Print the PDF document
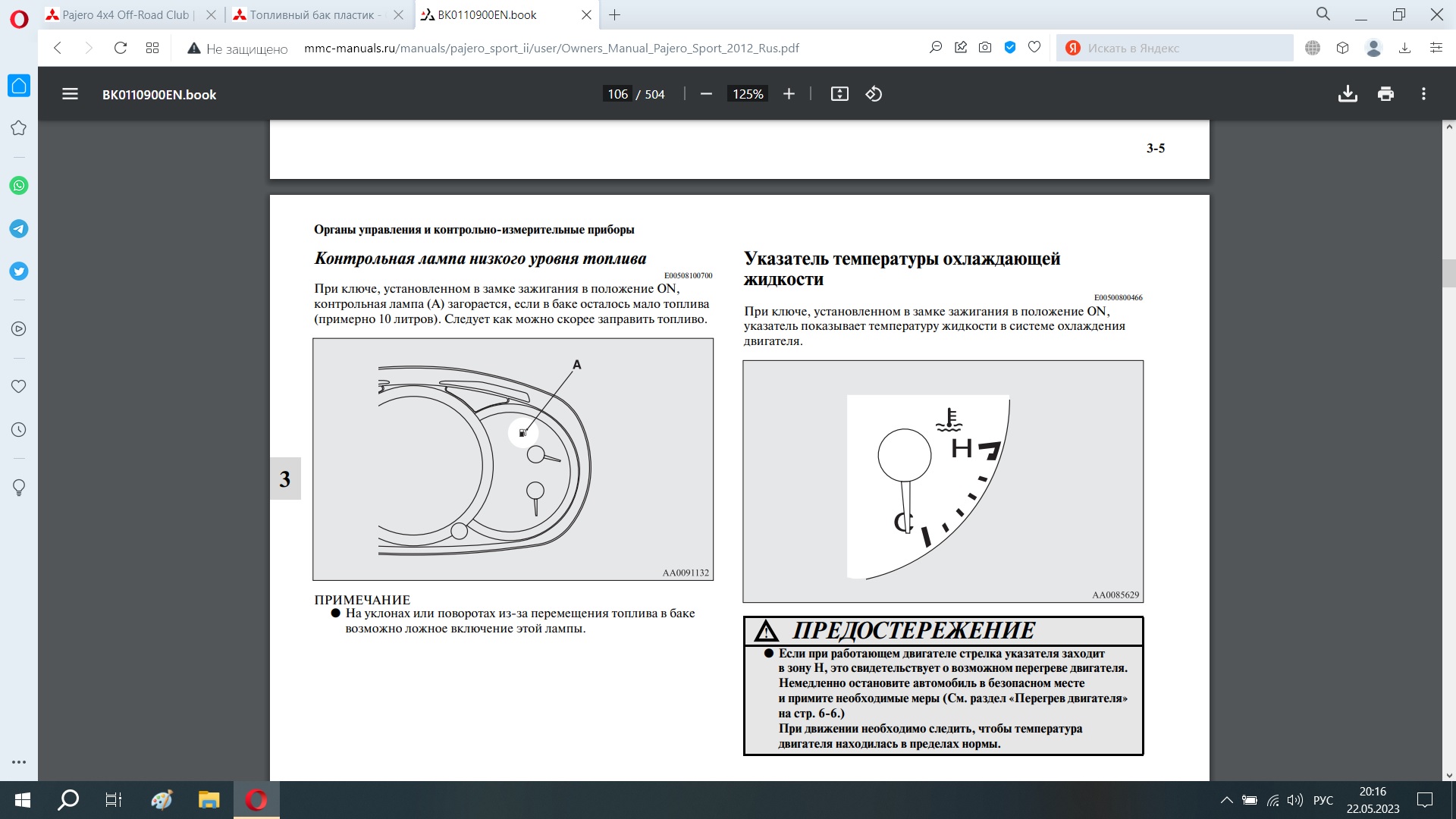The width and height of the screenshot is (1456, 819). point(1385,94)
